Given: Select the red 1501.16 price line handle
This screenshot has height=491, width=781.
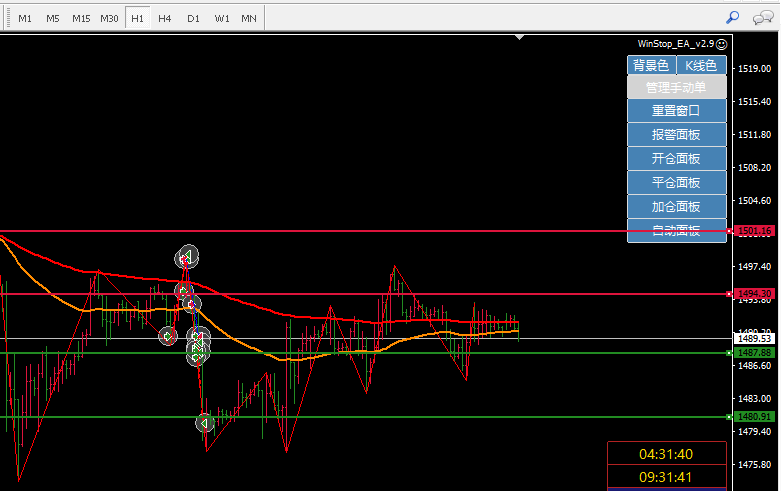Looking at the screenshot, I should pos(729,231).
